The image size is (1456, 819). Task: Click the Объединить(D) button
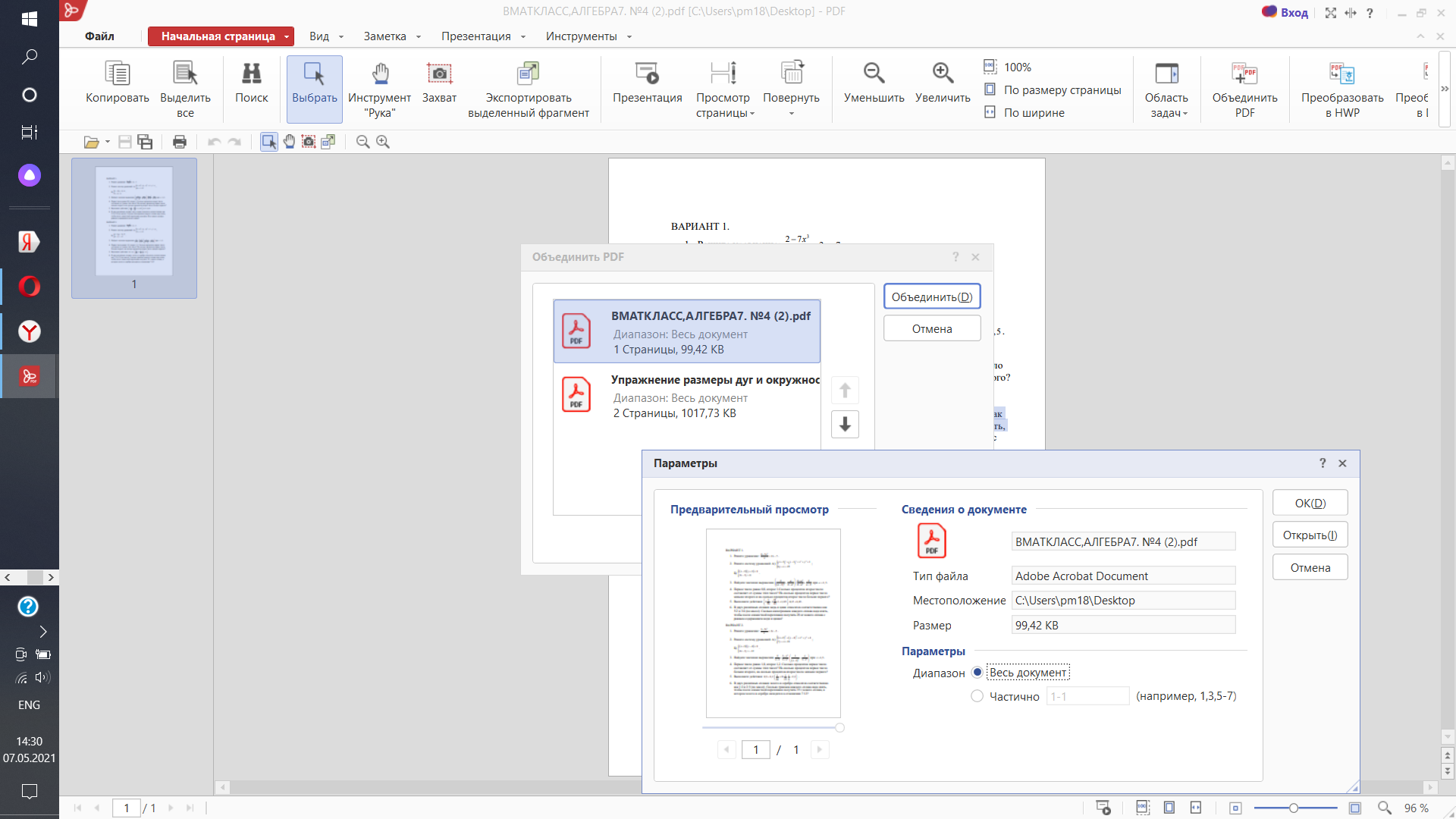pos(931,297)
